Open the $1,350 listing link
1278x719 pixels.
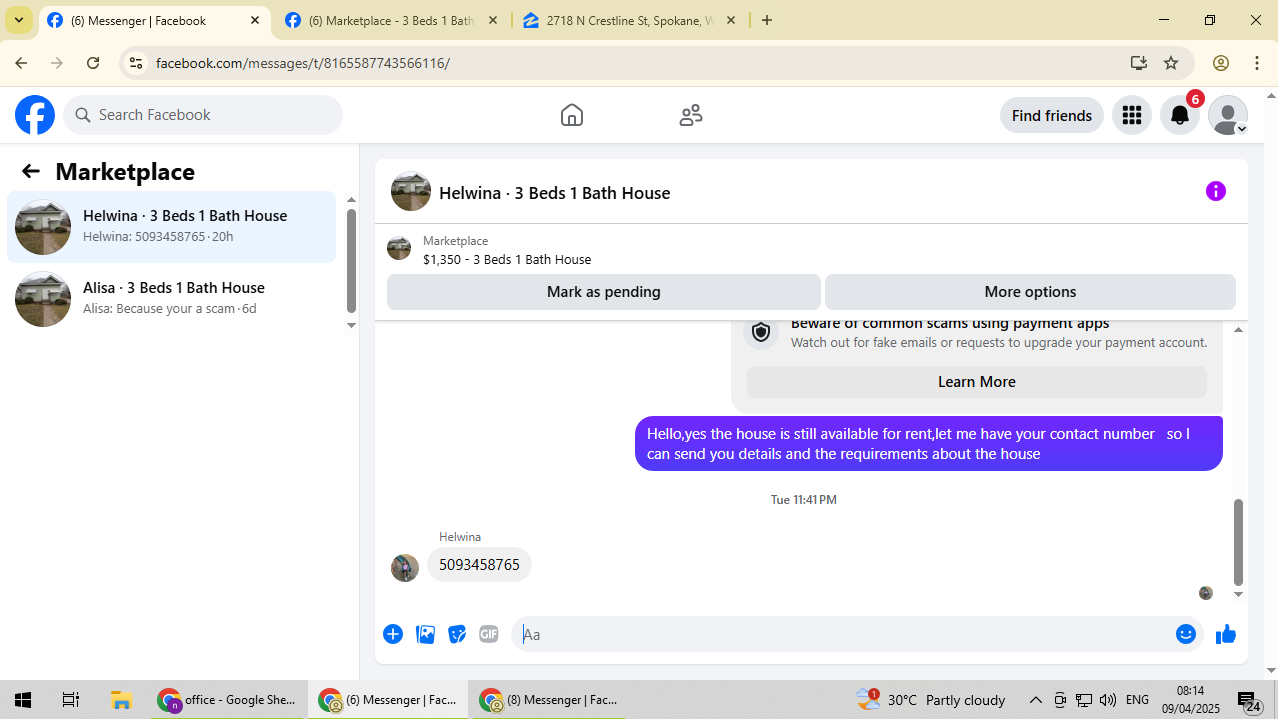[507, 259]
